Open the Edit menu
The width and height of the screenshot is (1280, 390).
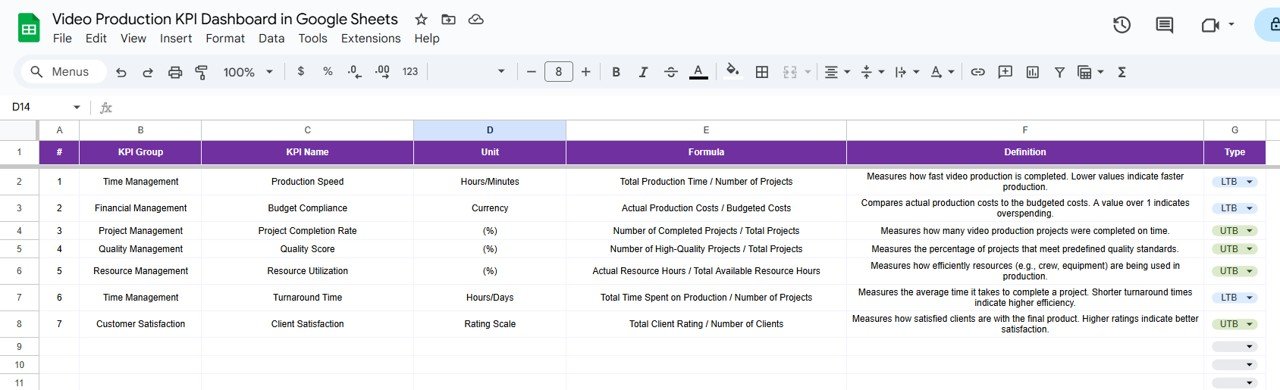96,38
